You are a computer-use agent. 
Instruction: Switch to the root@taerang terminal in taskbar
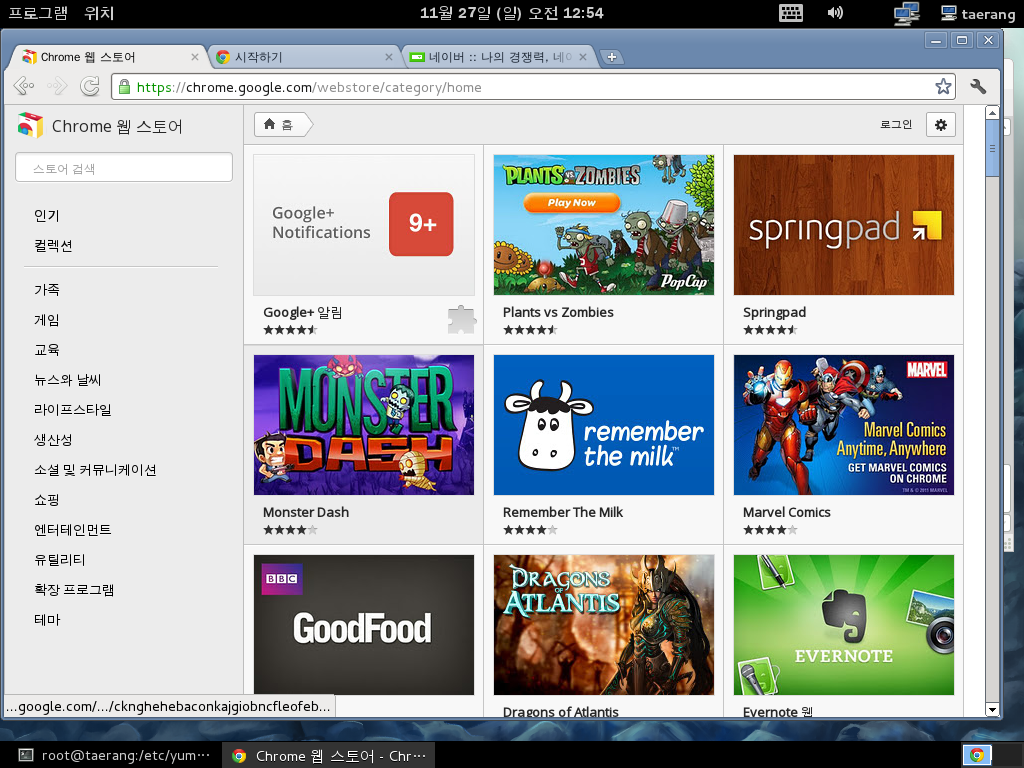click(114, 755)
